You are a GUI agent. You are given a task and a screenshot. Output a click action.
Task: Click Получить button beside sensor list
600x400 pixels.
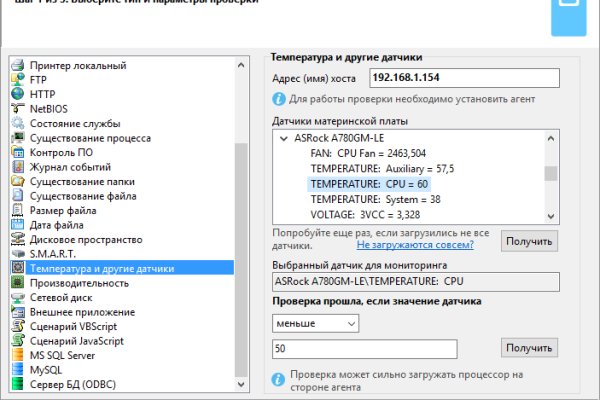(x=529, y=241)
